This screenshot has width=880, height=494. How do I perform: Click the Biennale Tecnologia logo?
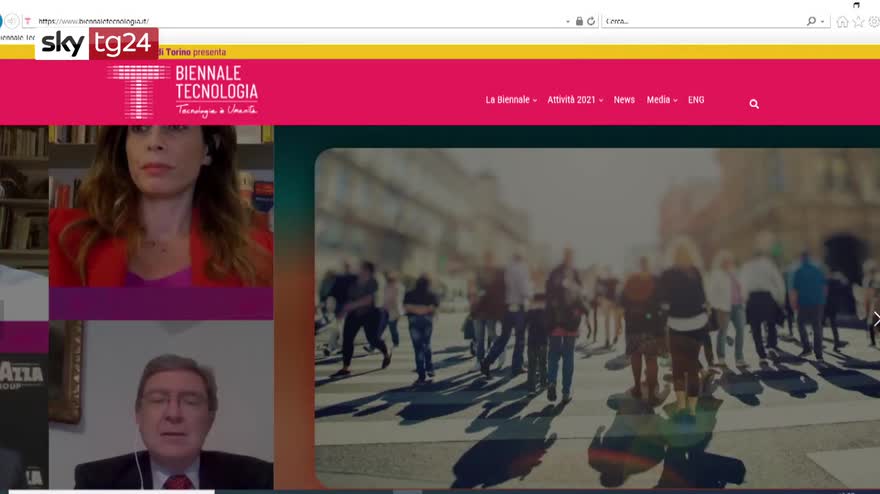click(x=184, y=92)
